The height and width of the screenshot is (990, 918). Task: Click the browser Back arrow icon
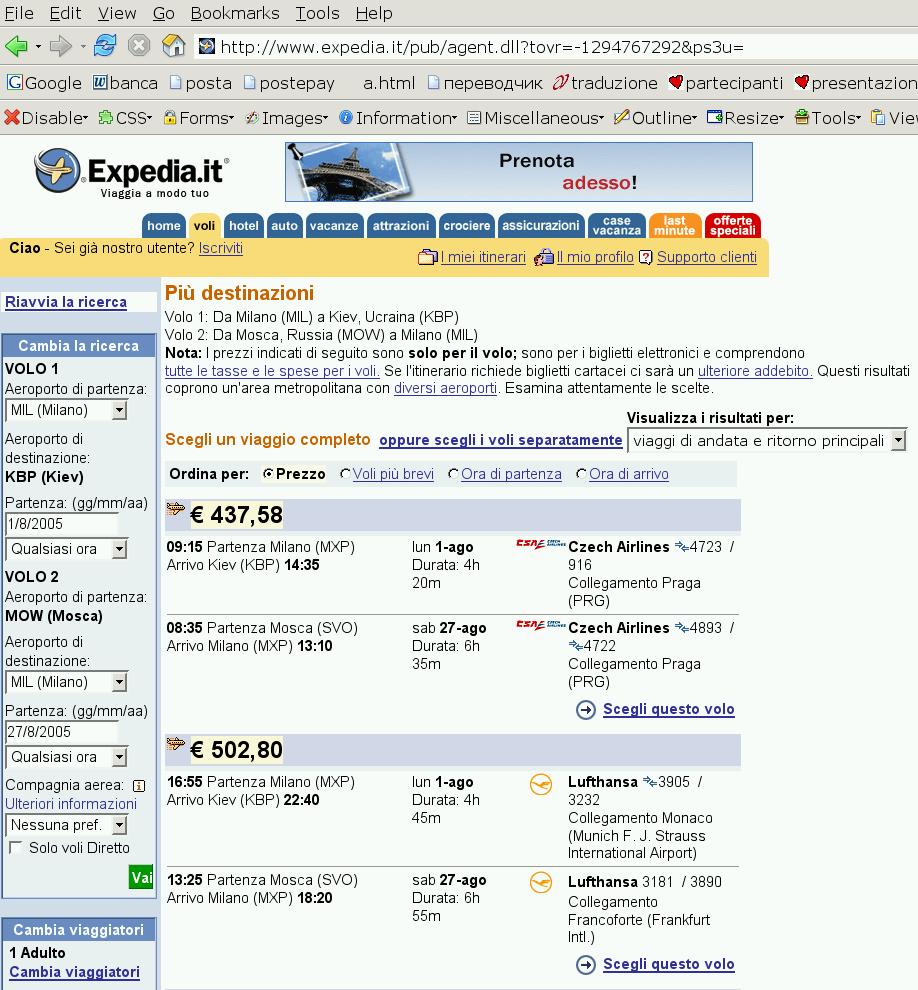click(x=16, y=46)
